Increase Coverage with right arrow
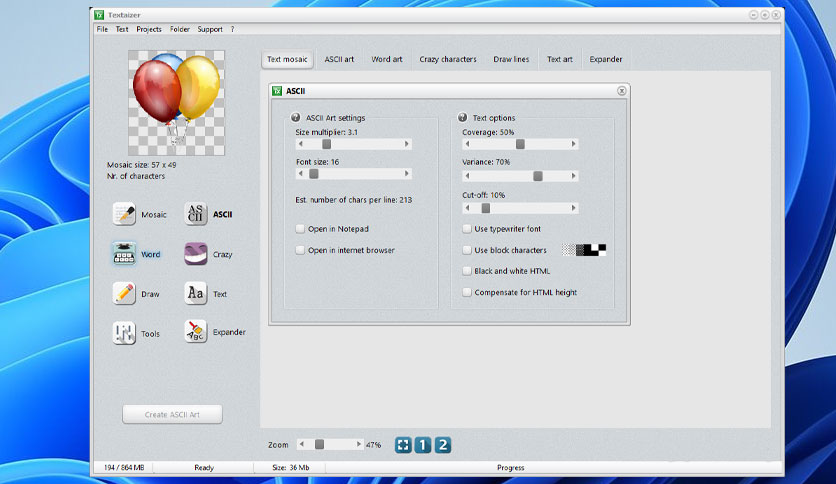 click(x=573, y=144)
